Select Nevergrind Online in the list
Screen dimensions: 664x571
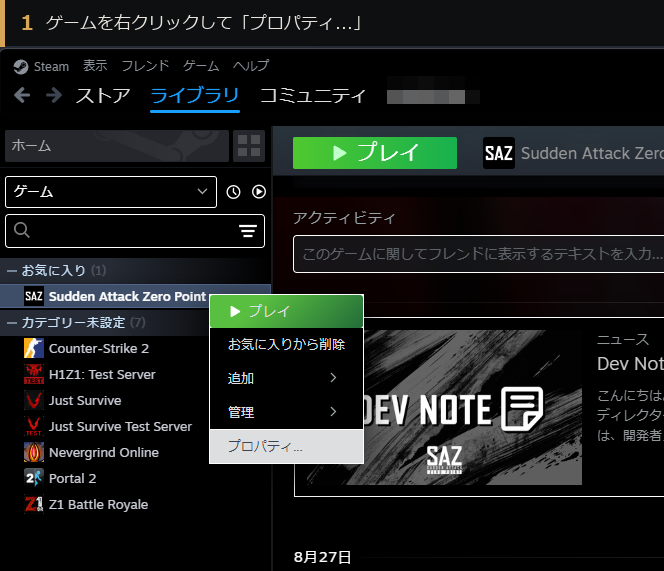click(104, 452)
